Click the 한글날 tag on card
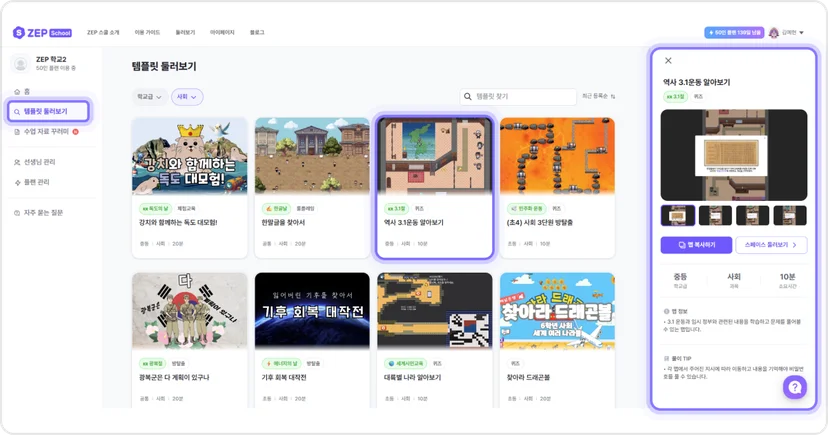The height and width of the screenshot is (435, 828). tap(276, 209)
